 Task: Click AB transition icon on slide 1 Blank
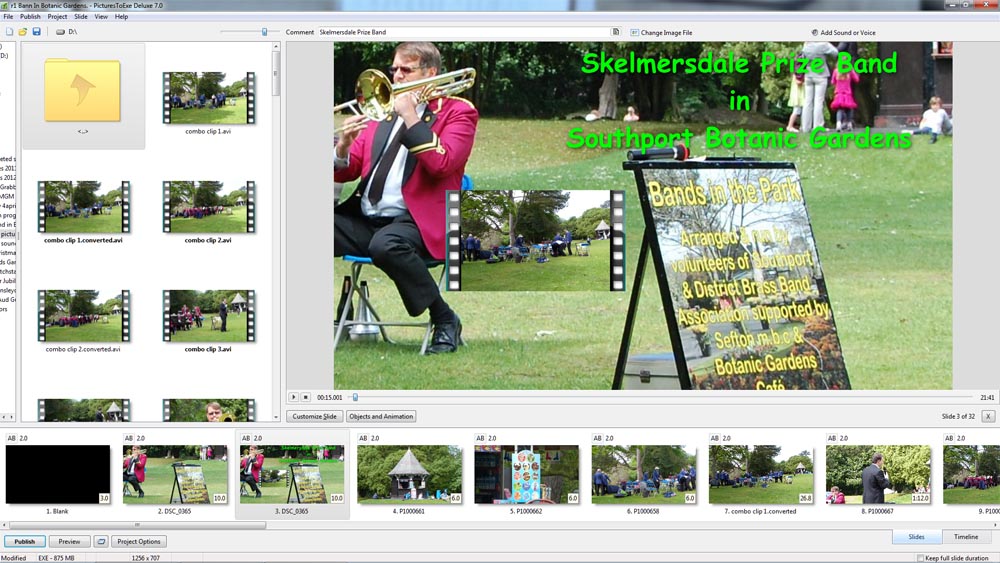coord(11,438)
